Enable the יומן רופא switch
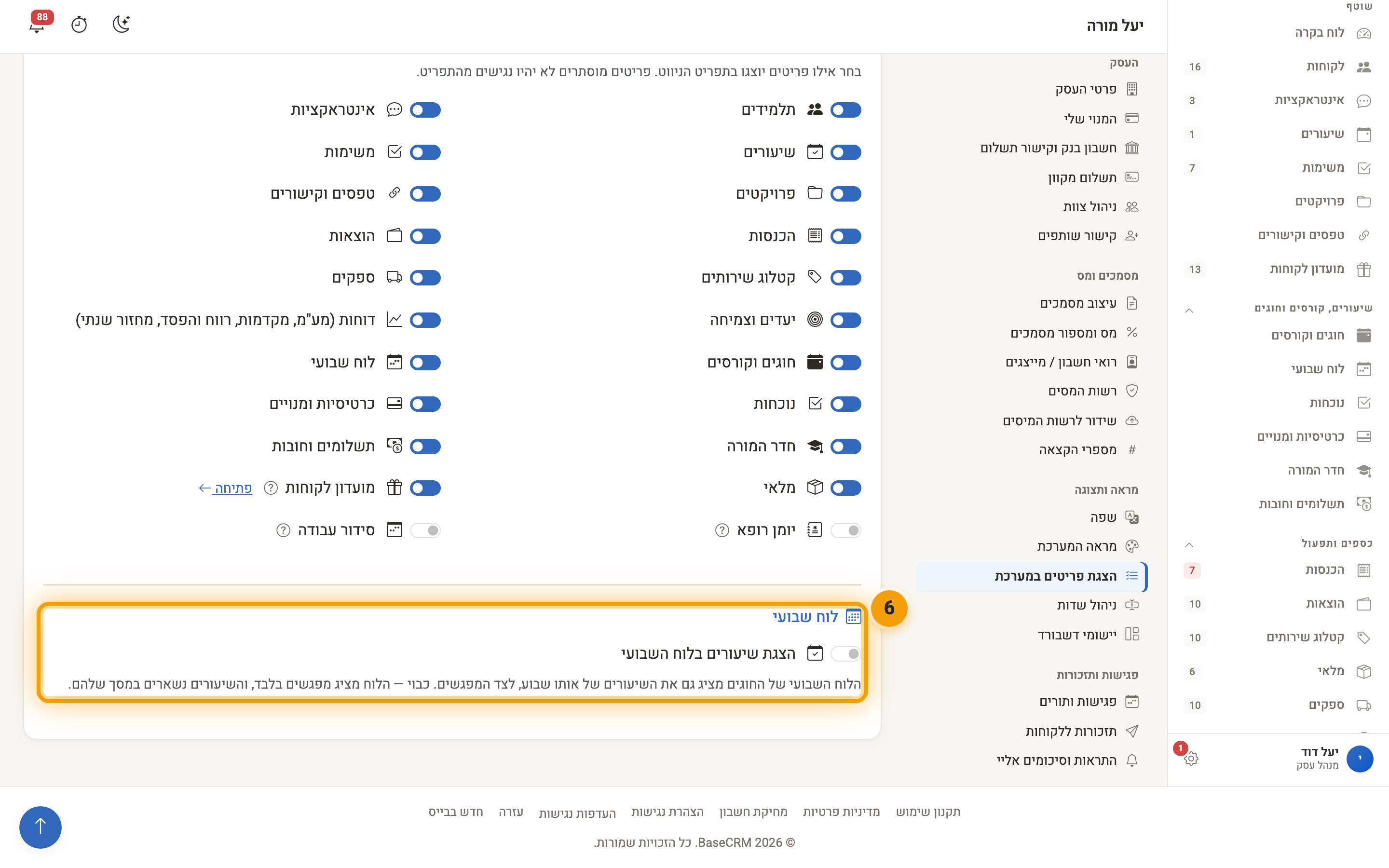 coord(845,530)
